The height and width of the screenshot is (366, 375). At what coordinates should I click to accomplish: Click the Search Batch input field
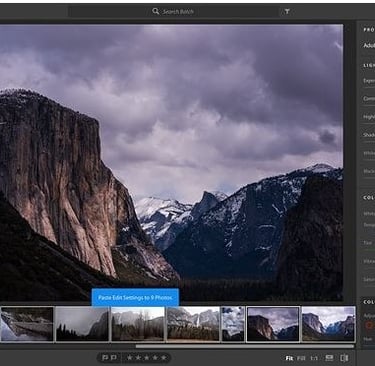tap(174, 12)
